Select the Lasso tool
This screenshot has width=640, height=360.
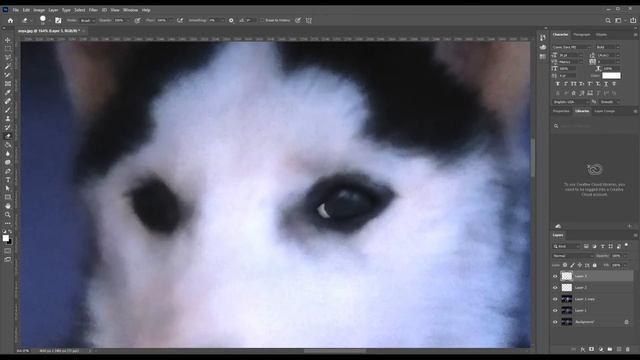point(7,57)
